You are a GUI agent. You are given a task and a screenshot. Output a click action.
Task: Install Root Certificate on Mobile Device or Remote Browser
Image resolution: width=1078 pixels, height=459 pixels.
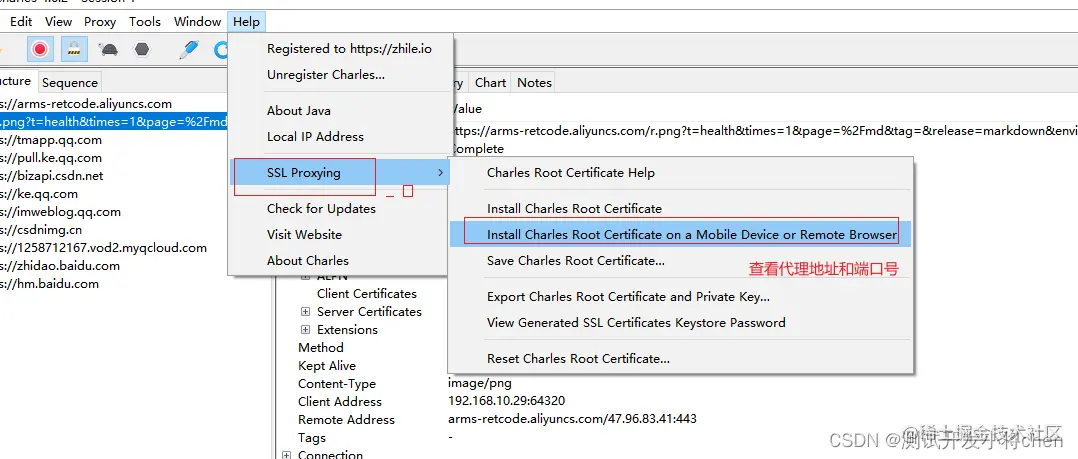[681, 234]
